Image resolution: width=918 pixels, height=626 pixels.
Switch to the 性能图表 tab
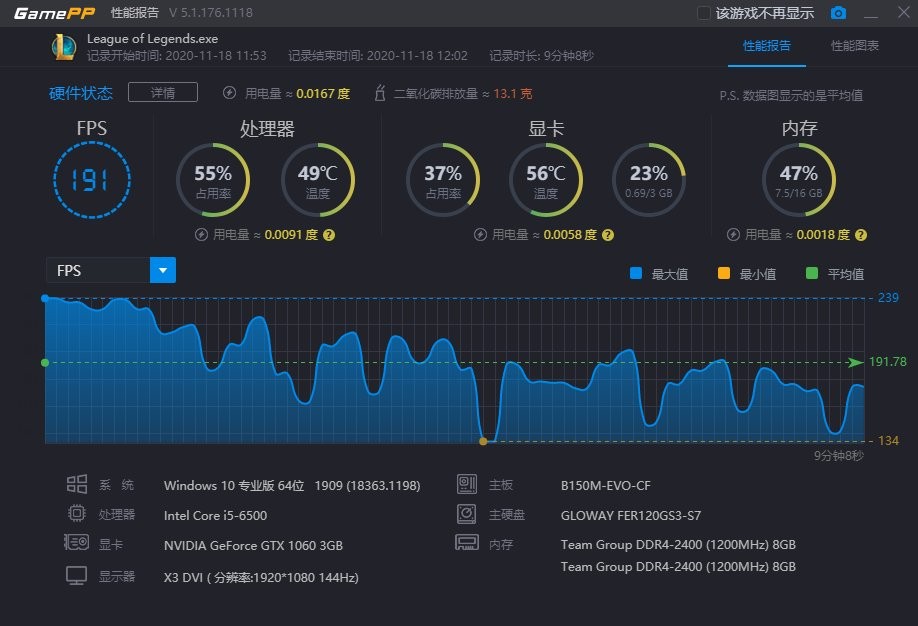click(x=855, y=46)
